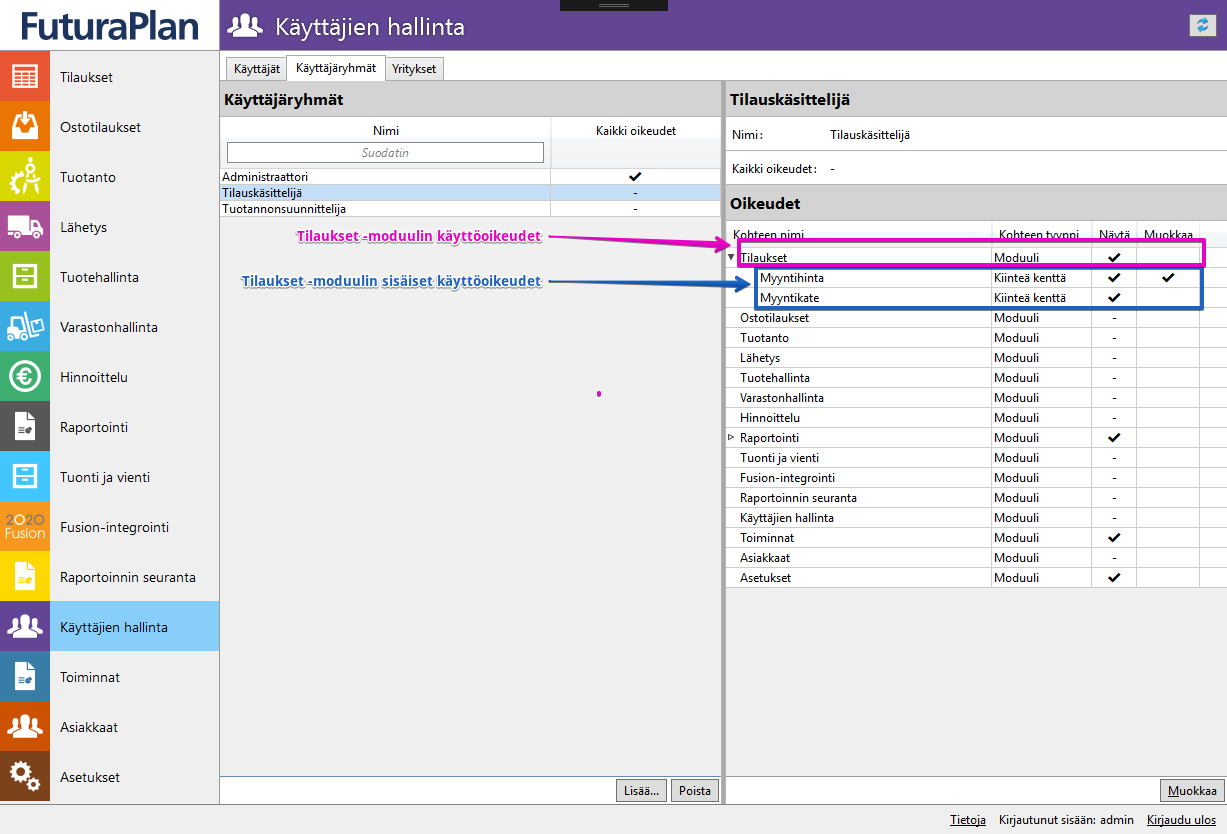This screenshot has width=1227, height=834.
Task: Expand the Raportointi tree node
Action: pyautogui.click(x=731, y=438)
